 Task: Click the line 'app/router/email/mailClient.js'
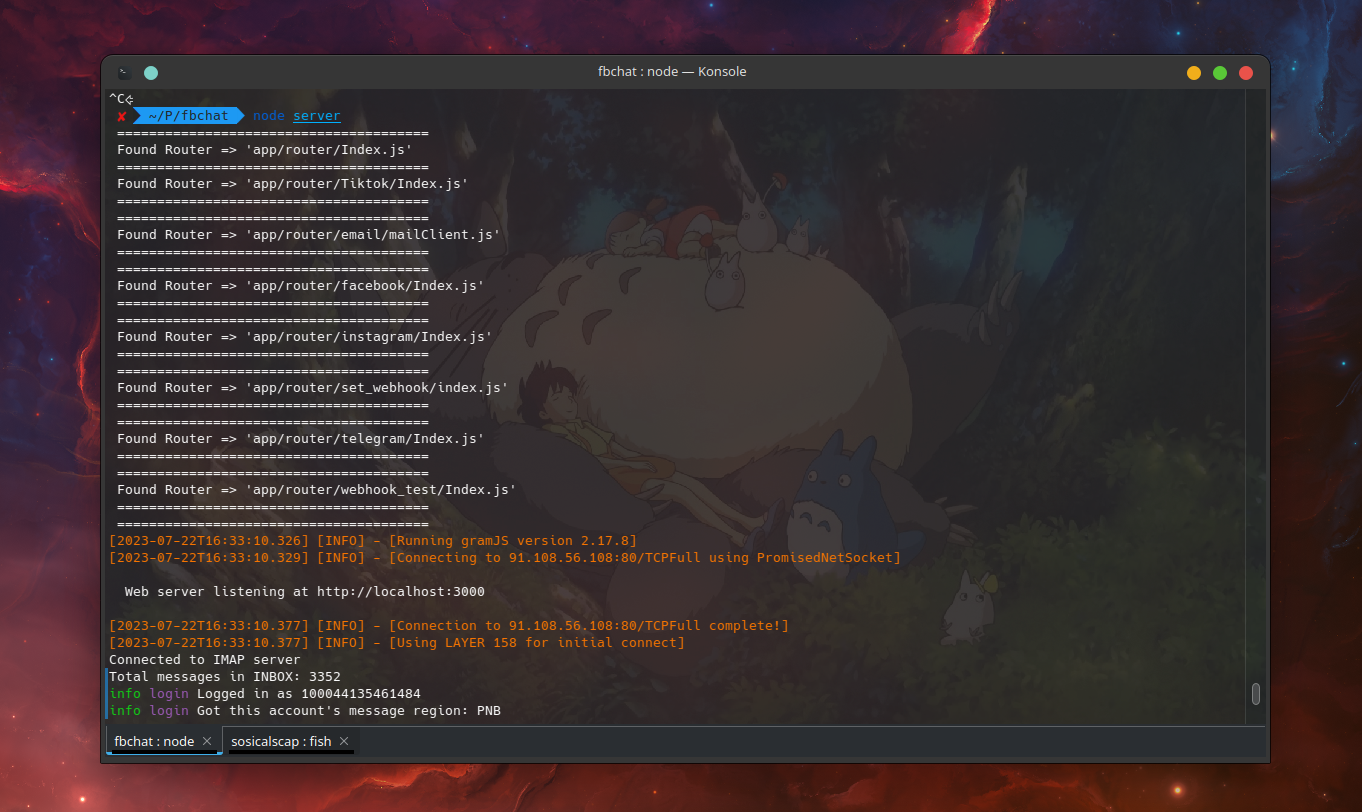tap(309, 234)
